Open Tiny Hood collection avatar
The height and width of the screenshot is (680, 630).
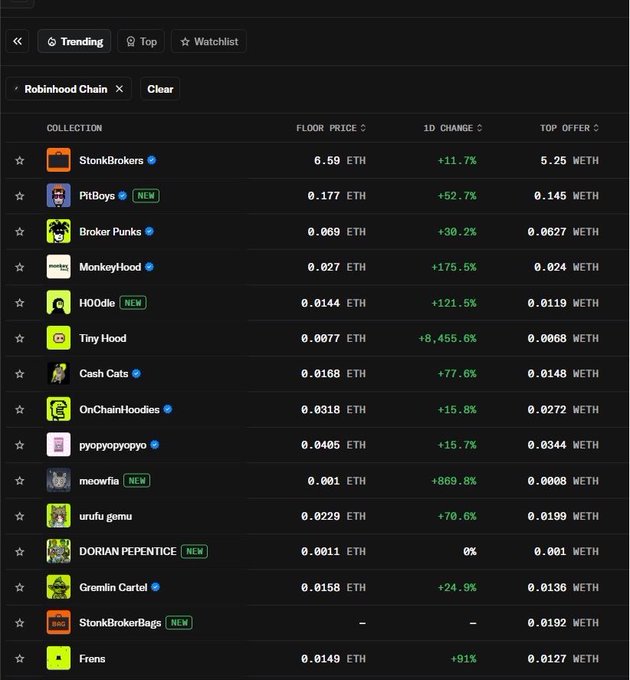coord(59,338)
